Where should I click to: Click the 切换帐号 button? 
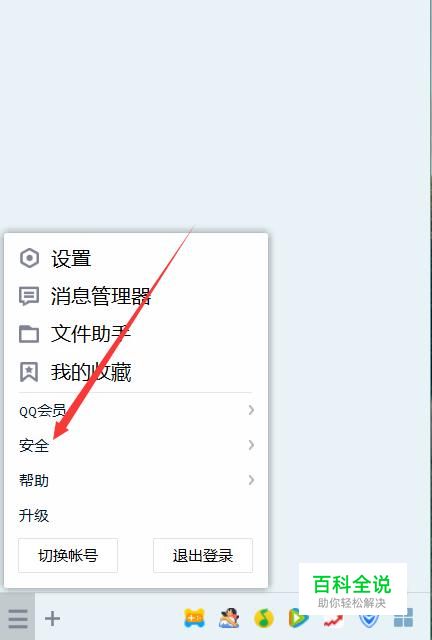pos(68,556)
